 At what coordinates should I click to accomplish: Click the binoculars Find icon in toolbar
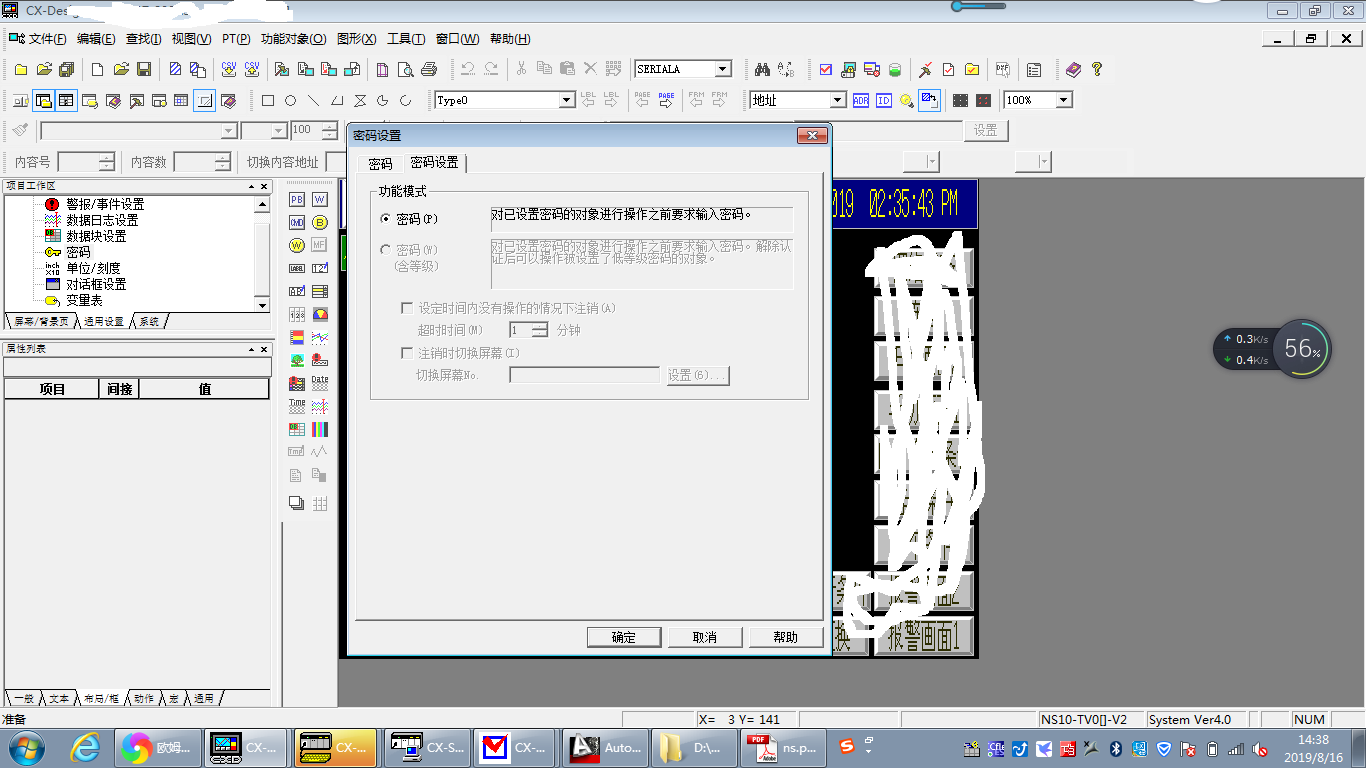[x=763, y=70]
